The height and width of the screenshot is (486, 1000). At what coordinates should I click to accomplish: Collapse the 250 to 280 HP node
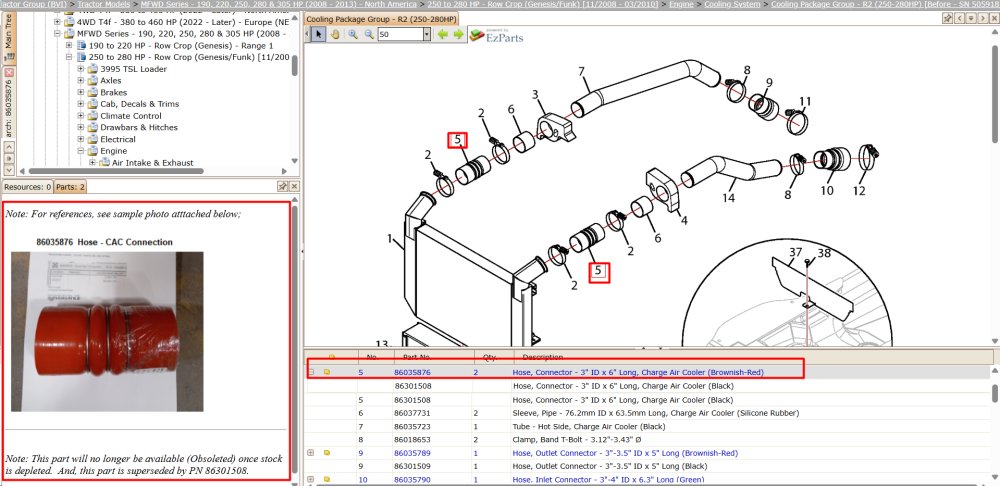point(70,57)
